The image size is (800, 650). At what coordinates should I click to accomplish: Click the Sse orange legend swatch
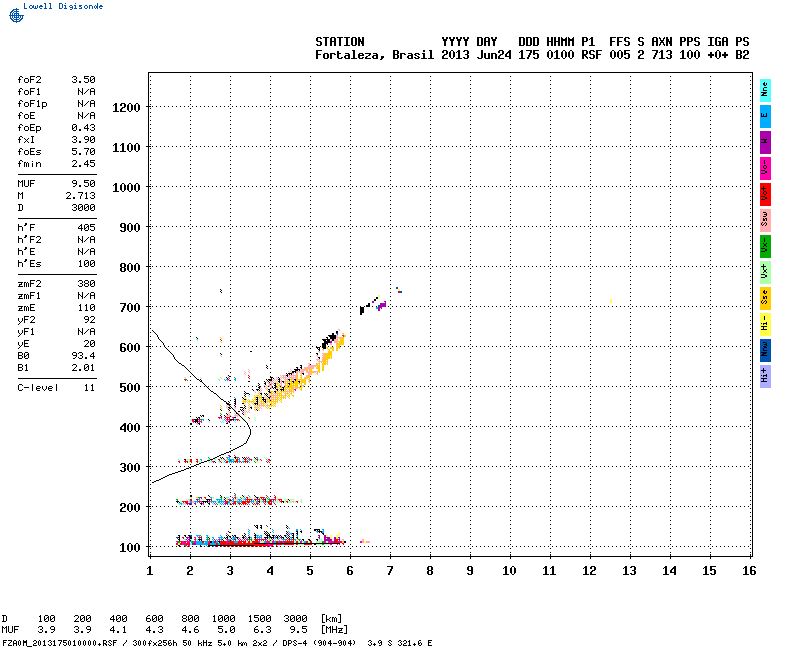pos(765,298)
